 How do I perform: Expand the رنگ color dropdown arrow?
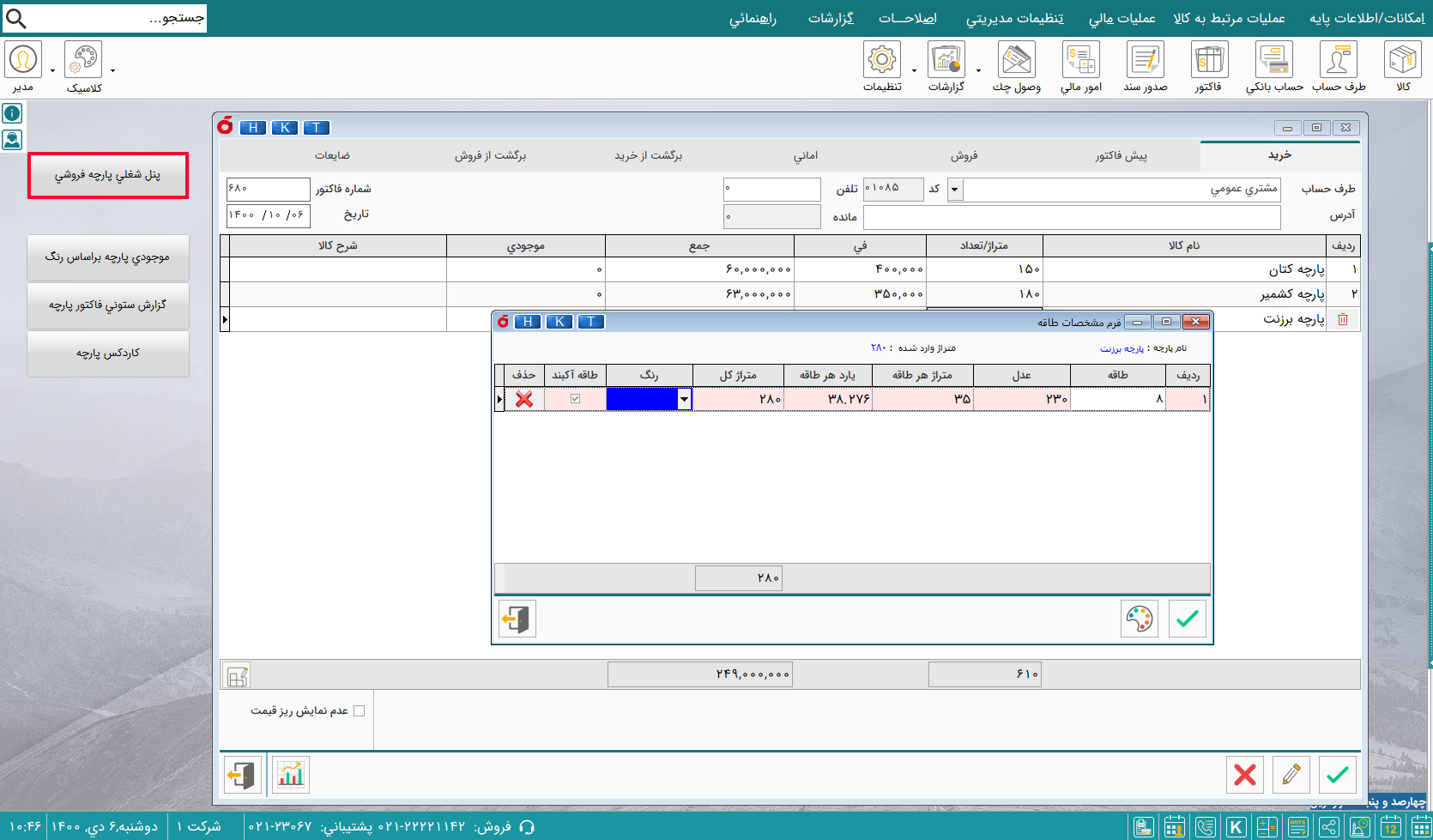[684, 399]
